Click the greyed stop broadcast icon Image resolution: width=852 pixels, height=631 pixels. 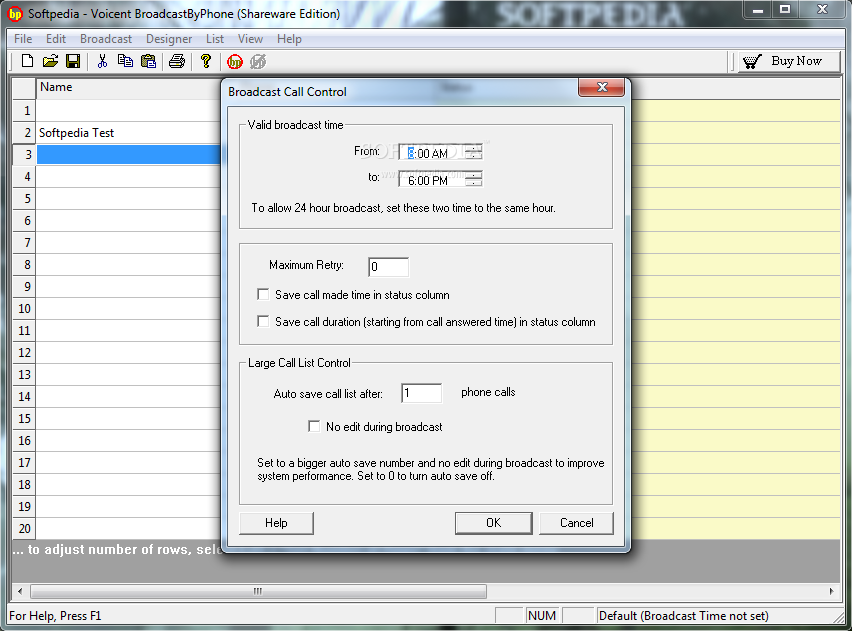tap(258, 61)
